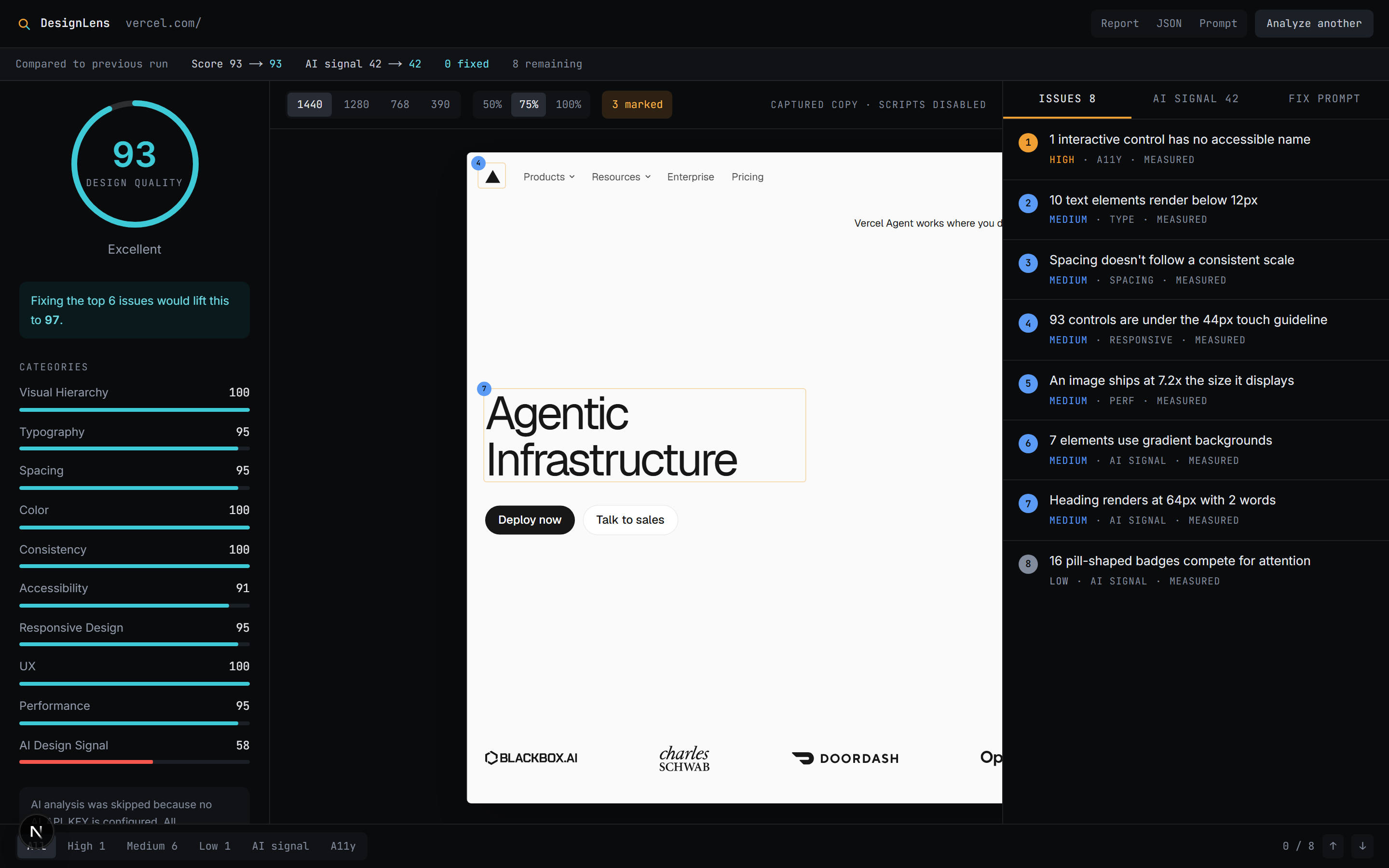Click the DesignLens magnifier logo icon

(x=24, y=24)
